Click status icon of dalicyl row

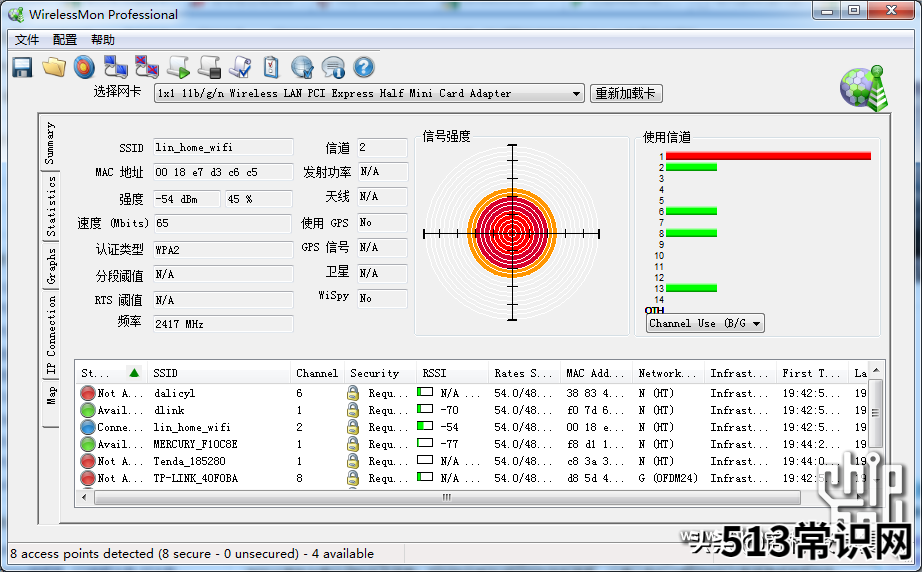pos(88,393)
